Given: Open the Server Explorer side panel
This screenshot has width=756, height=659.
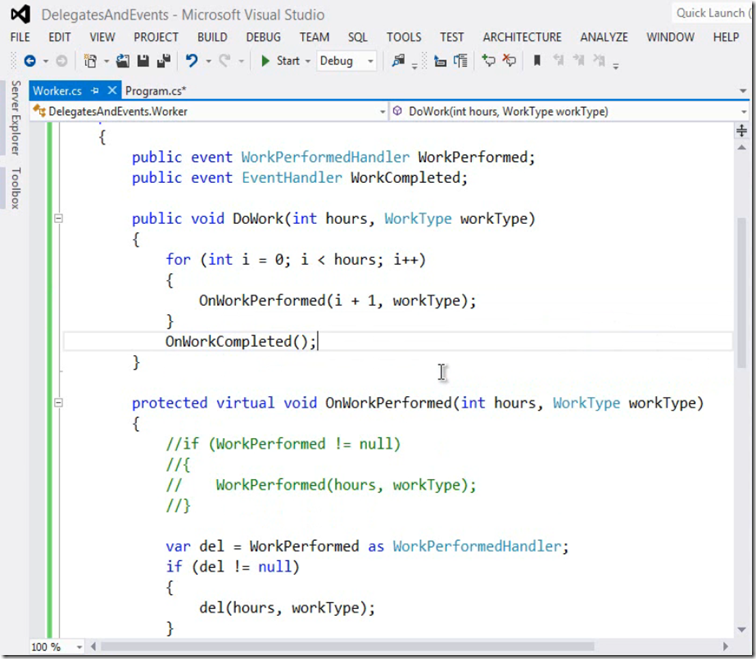Looking at the screenshot, I should (x=16, y=118).
